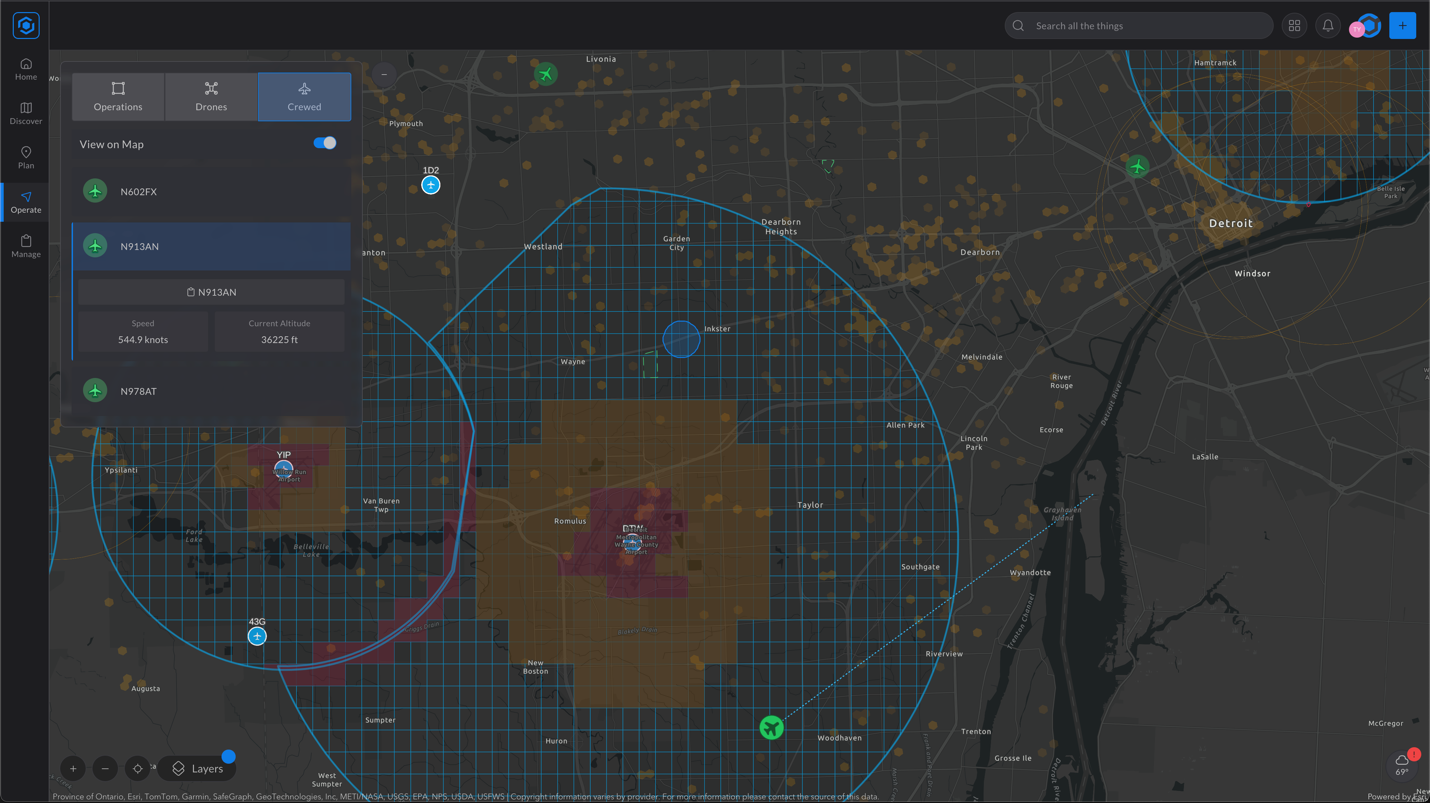
Task: Switch to the Drones tab
Action: (x=211, y=96)
